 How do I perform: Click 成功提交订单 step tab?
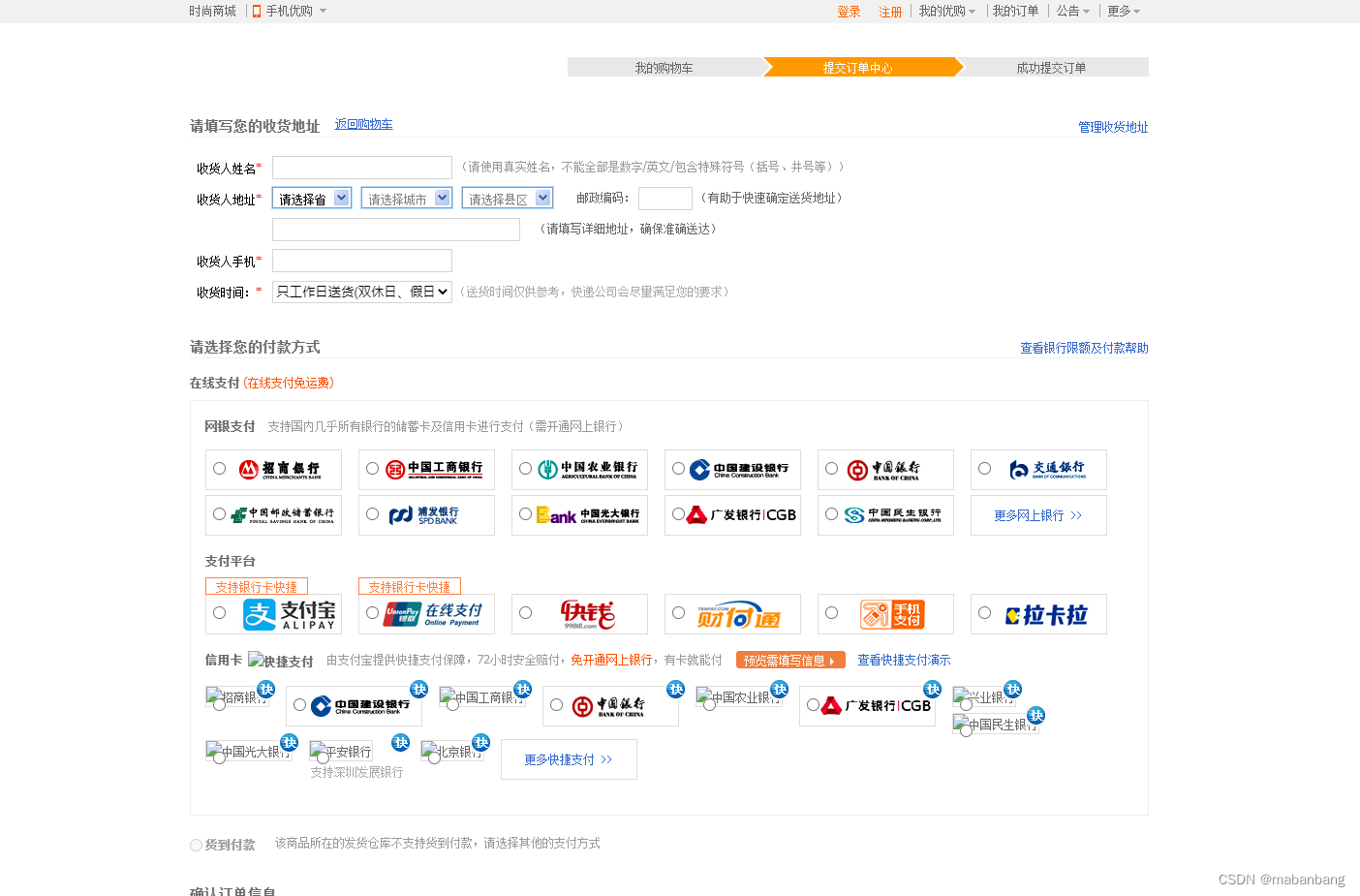point(1052,67)
